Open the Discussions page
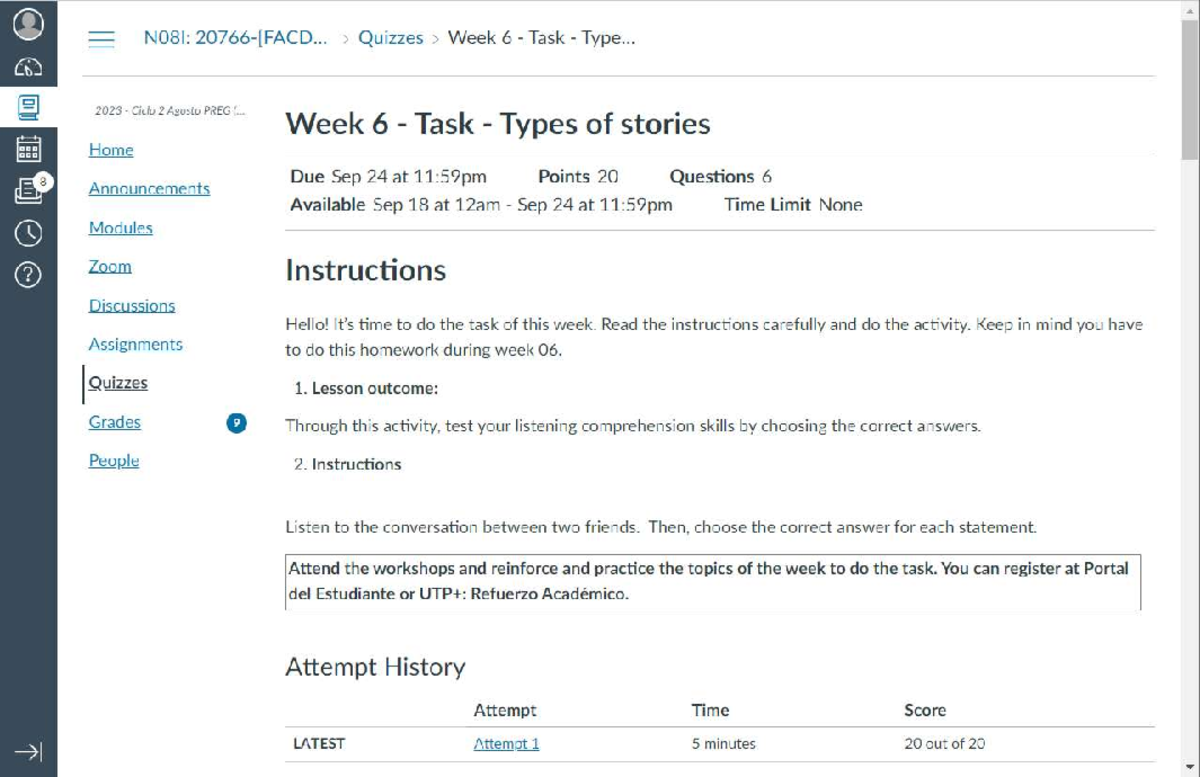Image resolution: width=1200 pixels, height=777 pixels. pos(131,305)
